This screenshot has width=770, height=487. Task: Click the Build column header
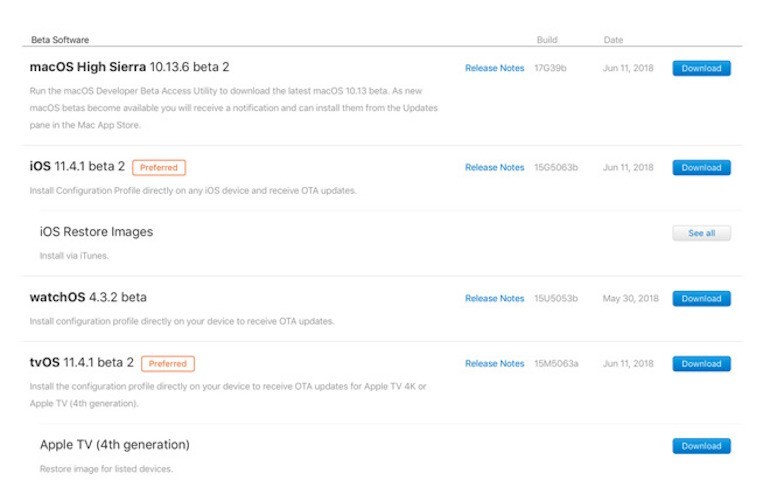tap(546, 40)
